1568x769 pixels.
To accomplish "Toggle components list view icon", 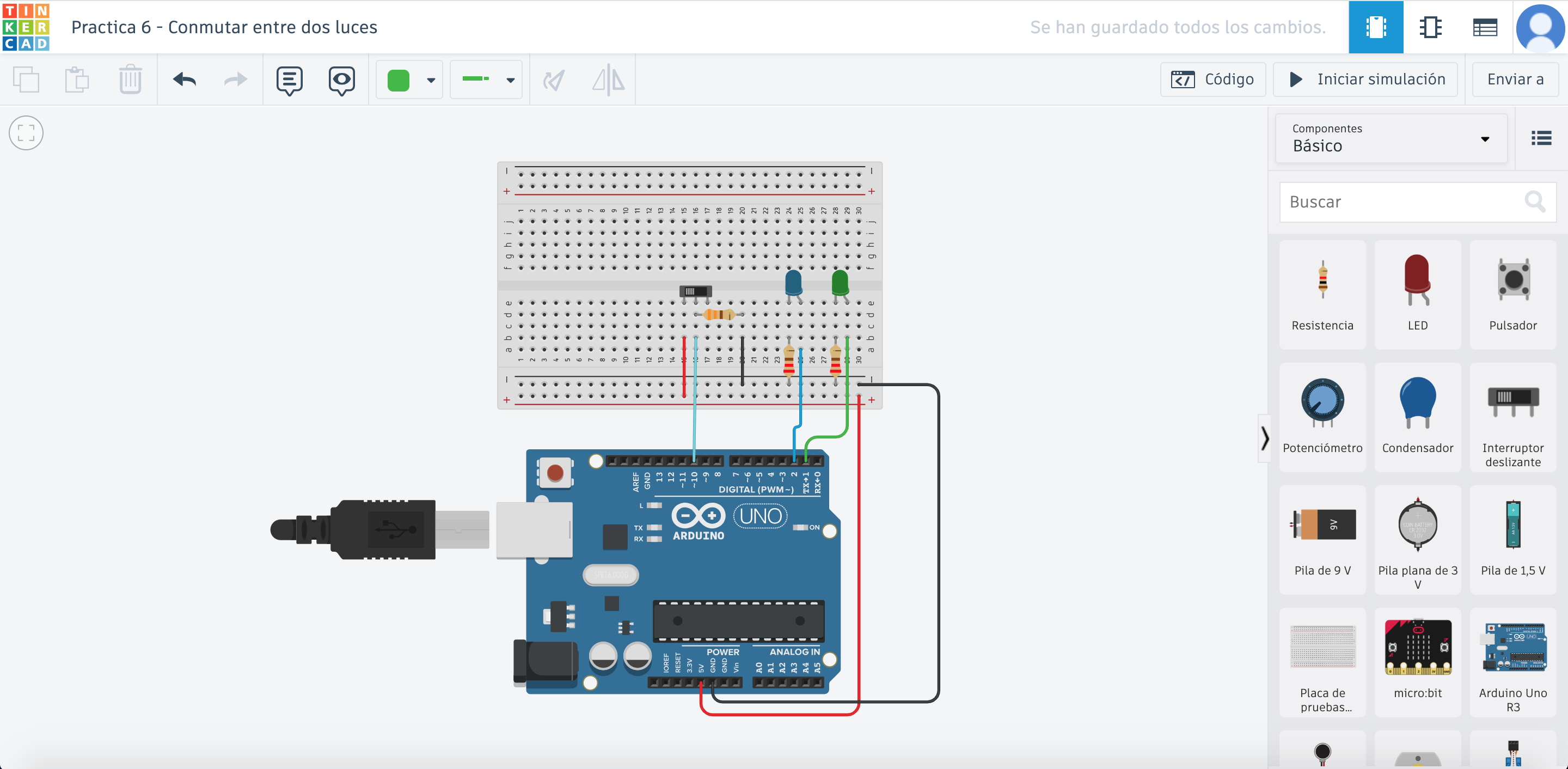I will (1541, 138).
